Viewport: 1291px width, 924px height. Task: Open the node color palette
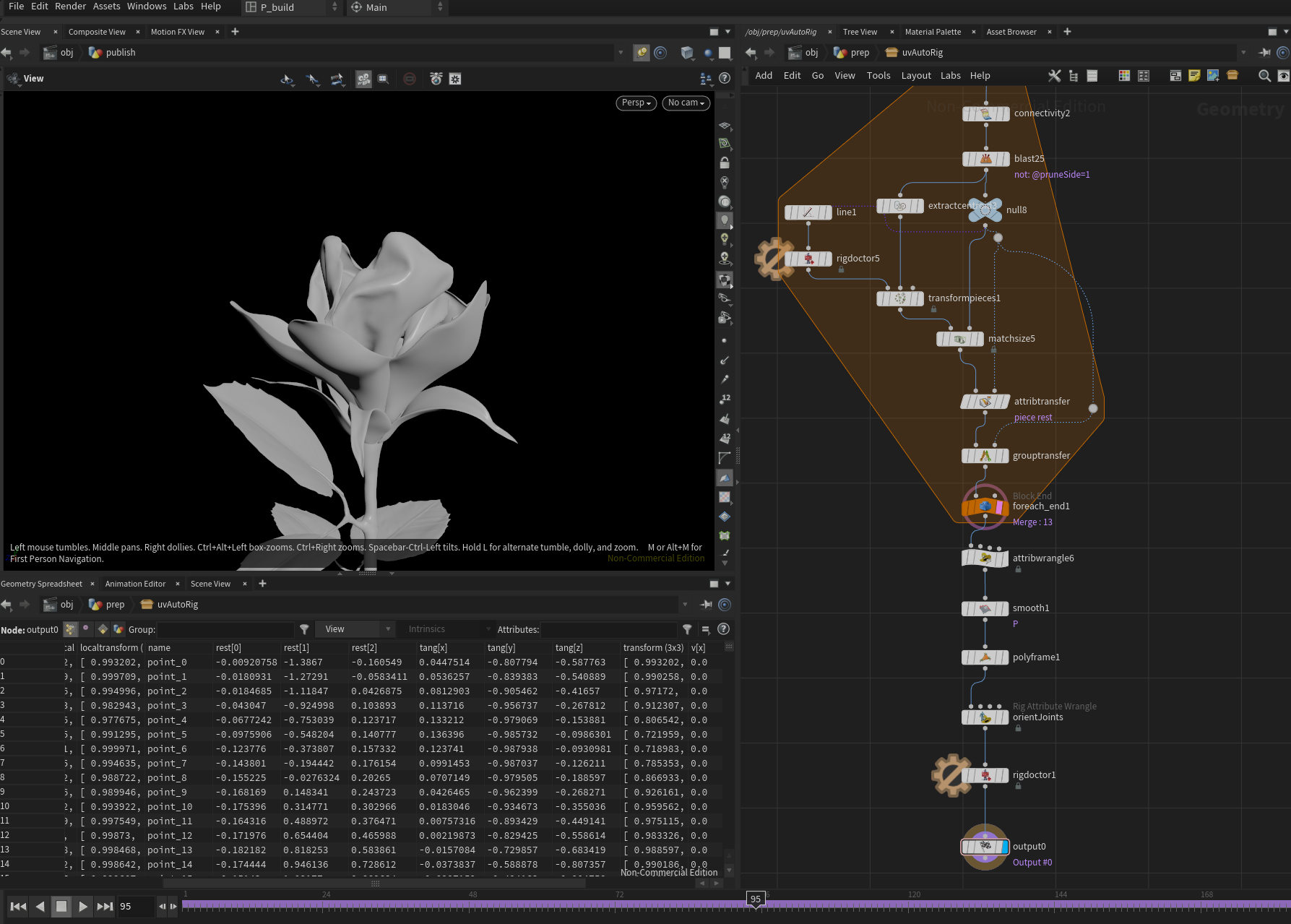click(1124, 75)
